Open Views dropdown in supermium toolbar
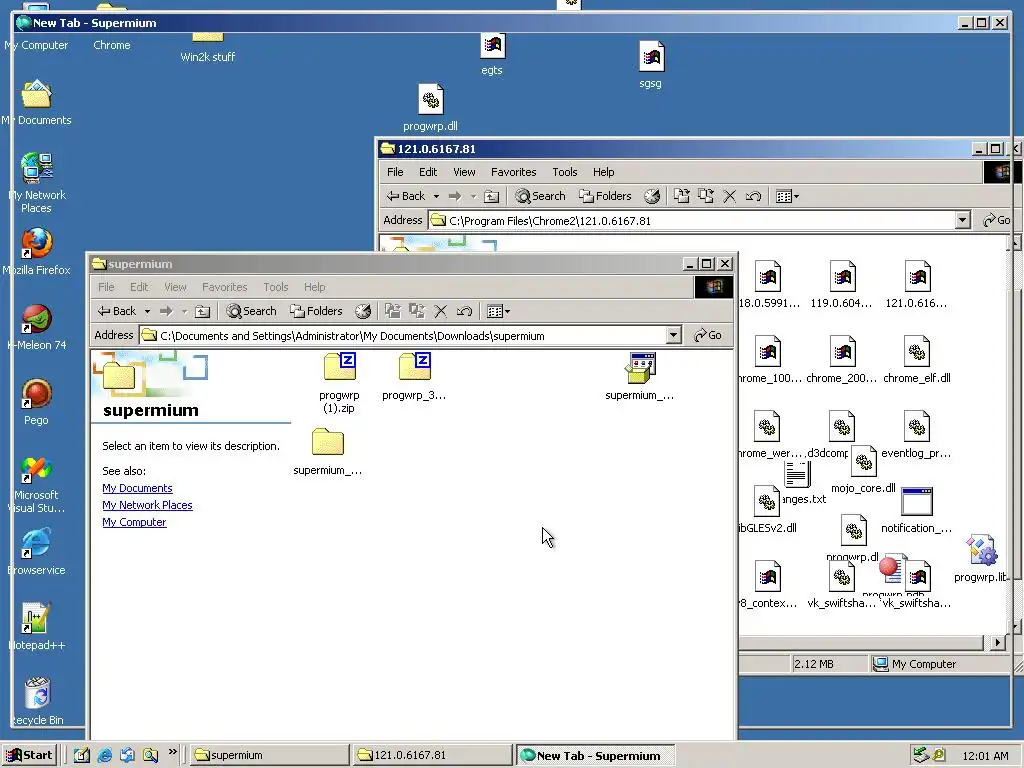Image resolution: width=1024 pixels, height=768 pixels. tap(499, 312)
